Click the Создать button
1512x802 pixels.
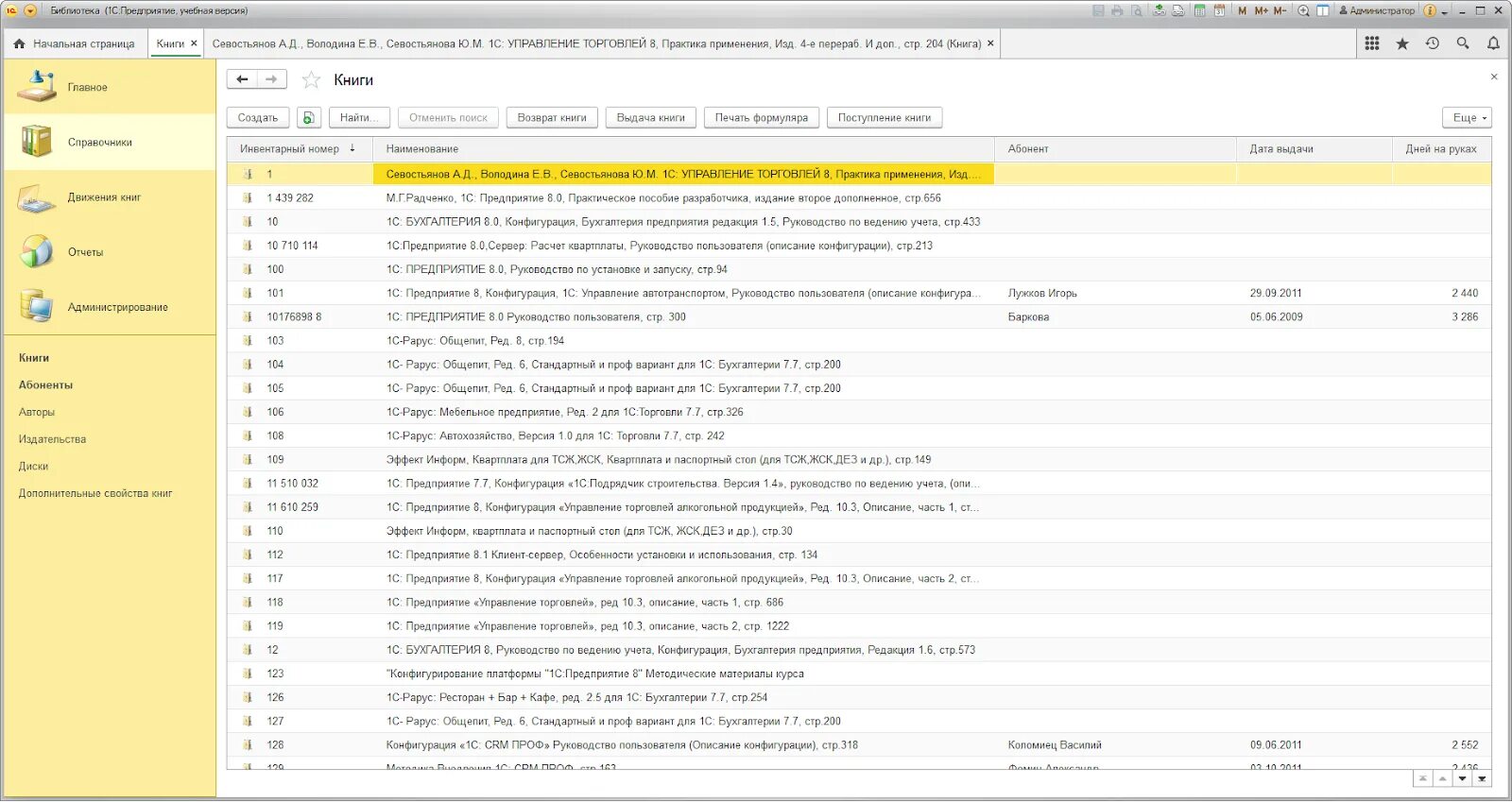point(258,118)
